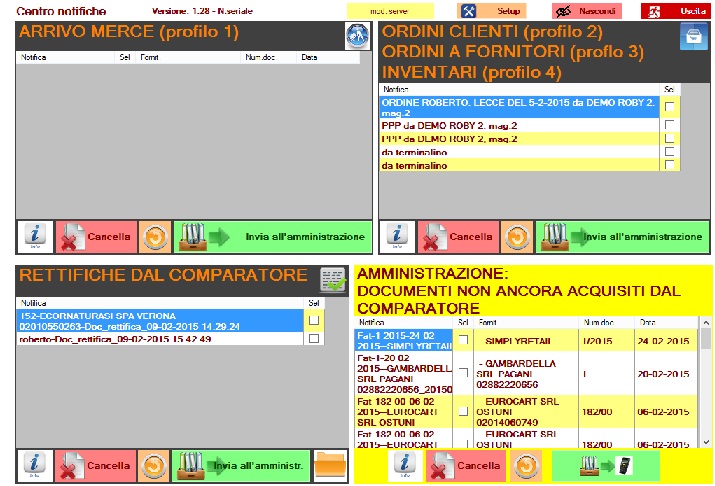Tick checkbox for first PPP da DEMO ROBY 2 row
The height and width of the screenshot is (486, 715).
(x=669, y=124)
